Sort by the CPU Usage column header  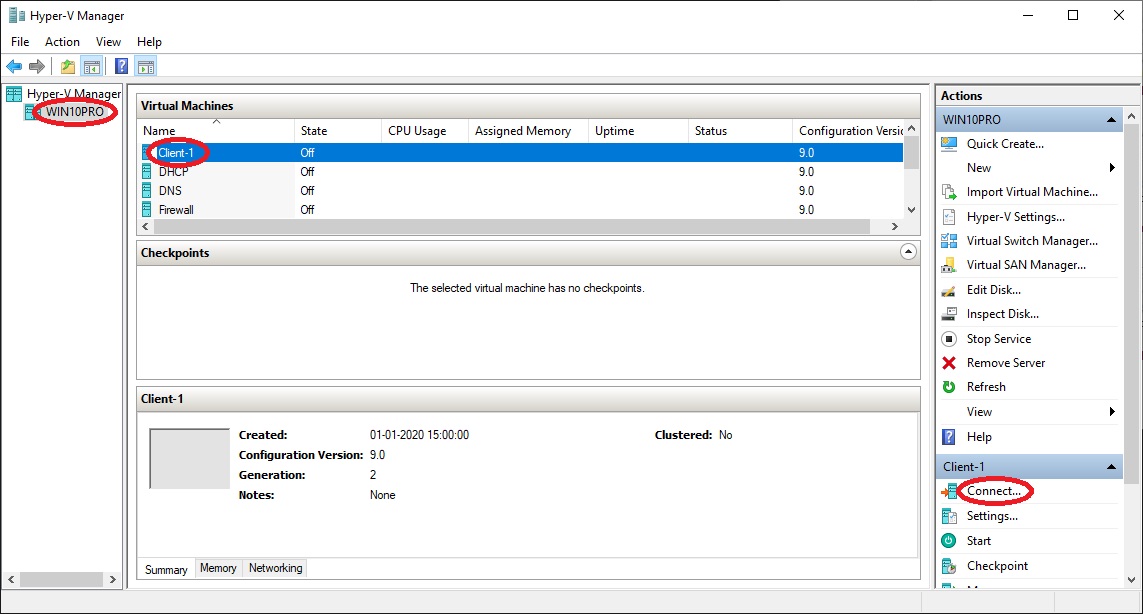tap(425, 131)
